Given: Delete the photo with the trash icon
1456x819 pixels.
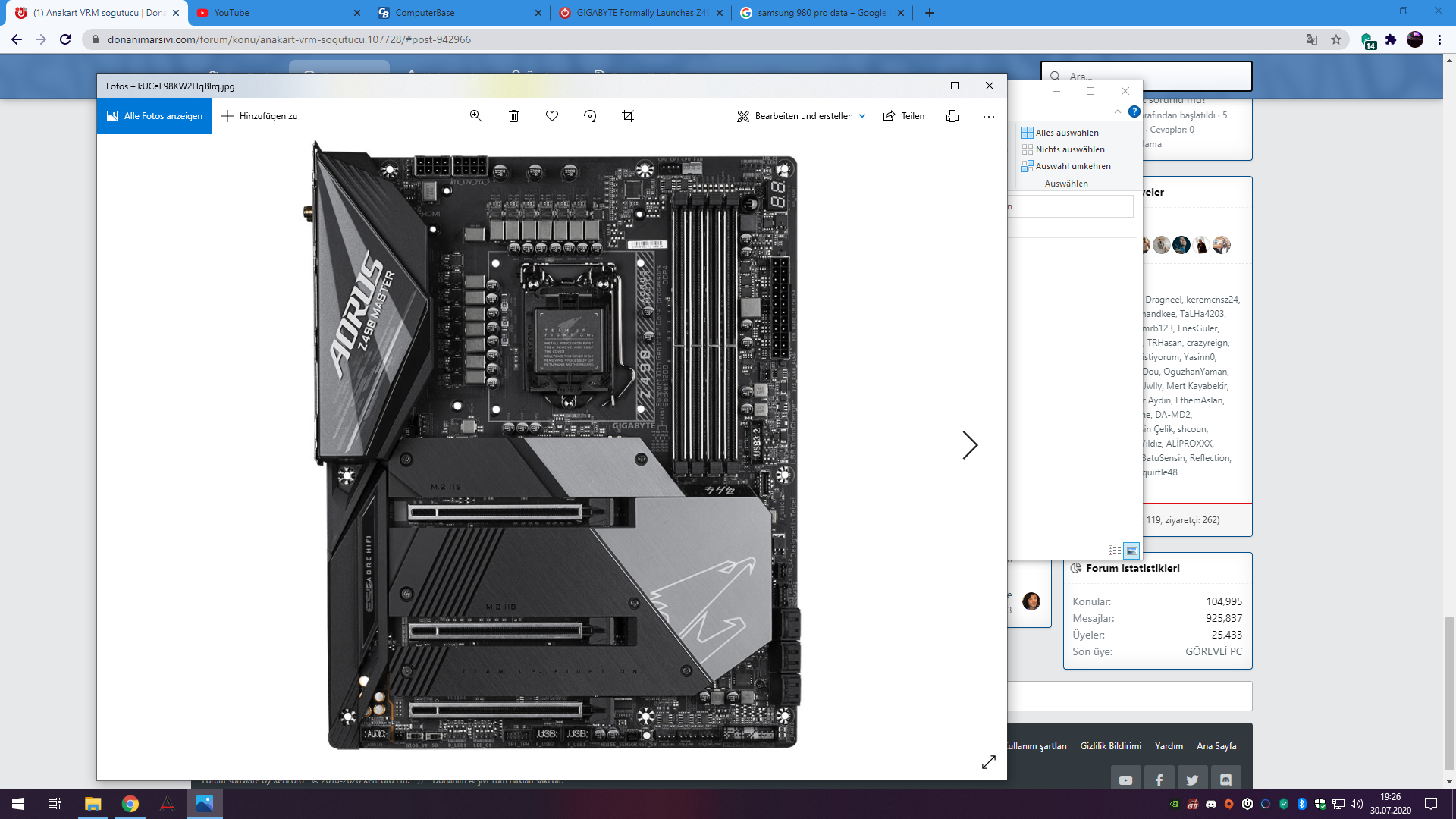Looking at the screenshot, I should point(513,116).
